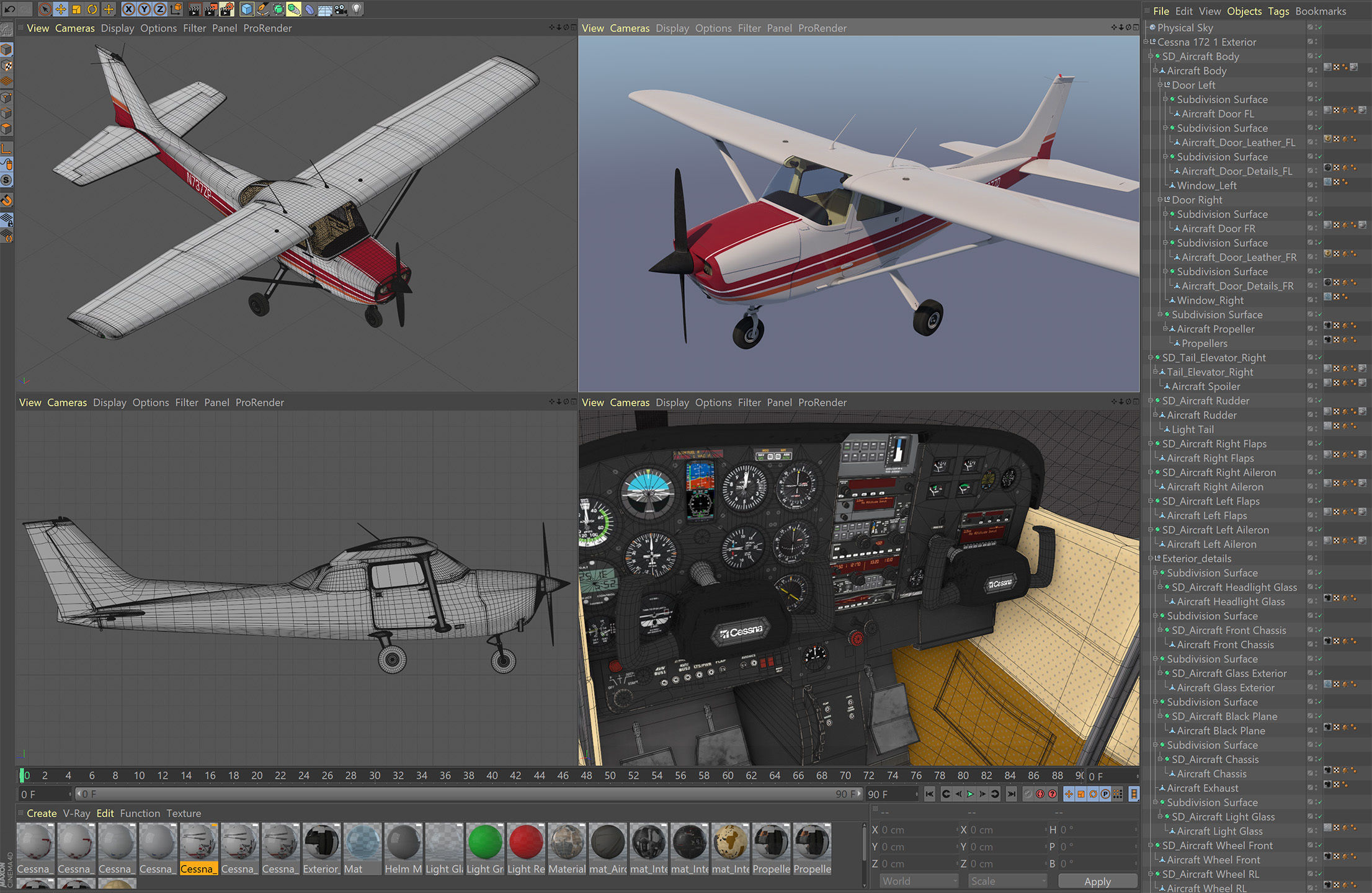Open Edit Render Settings clapperboard icon
This screenshot has height=893, width=1372.
226,9
